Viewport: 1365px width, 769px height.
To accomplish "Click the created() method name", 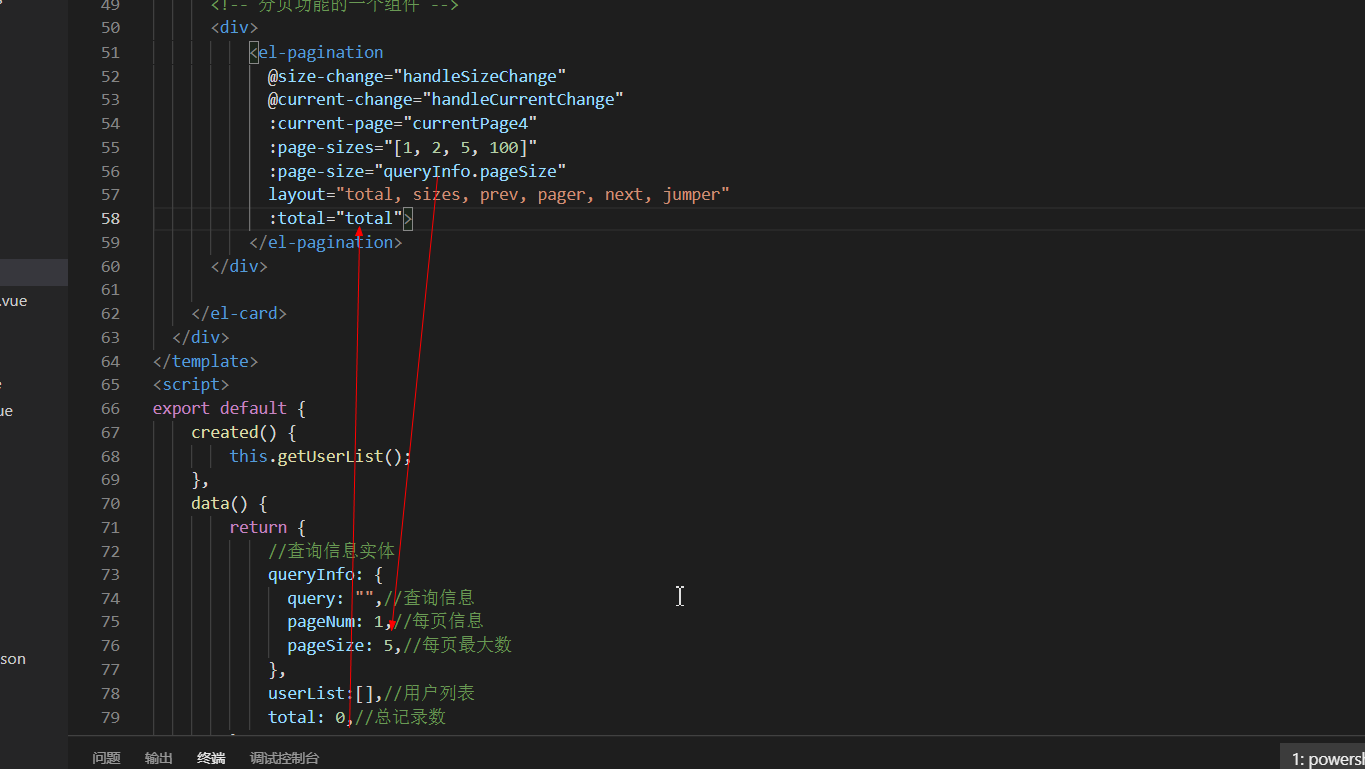I will click(225, 432).
